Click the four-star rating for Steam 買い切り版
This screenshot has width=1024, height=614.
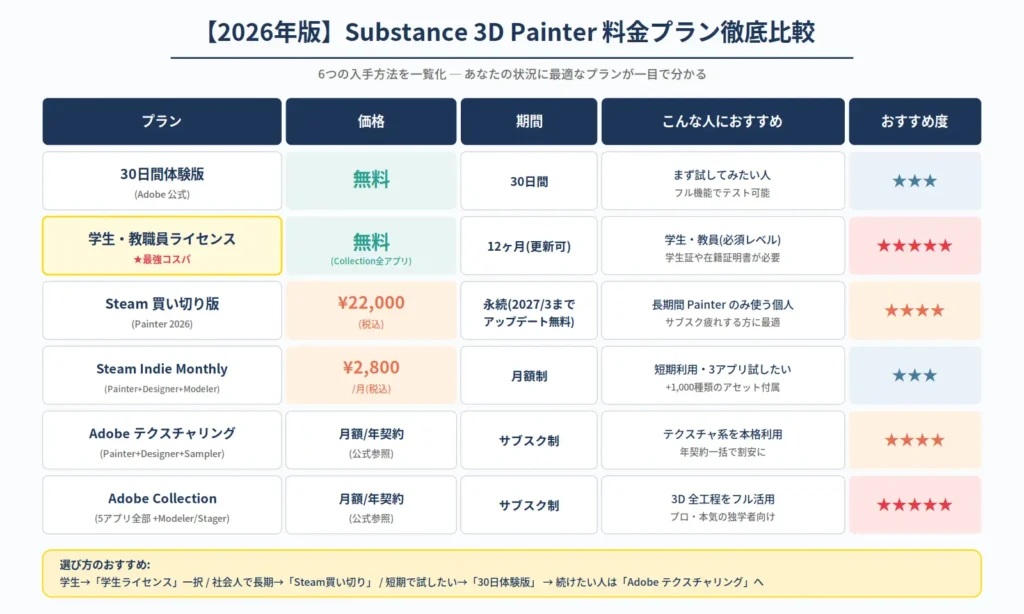[915, 310]
